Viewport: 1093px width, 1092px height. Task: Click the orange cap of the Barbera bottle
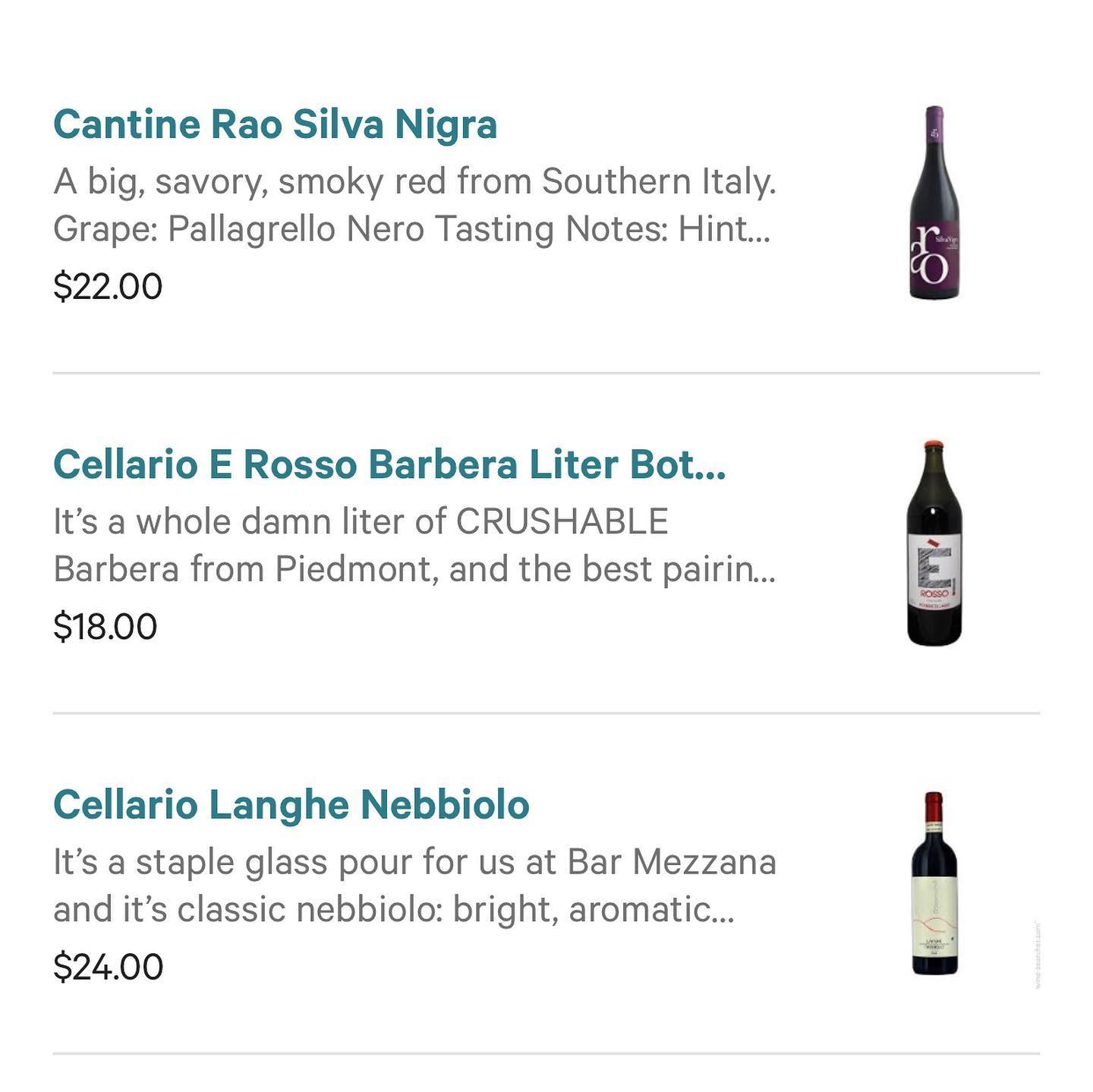coord(934,445)
